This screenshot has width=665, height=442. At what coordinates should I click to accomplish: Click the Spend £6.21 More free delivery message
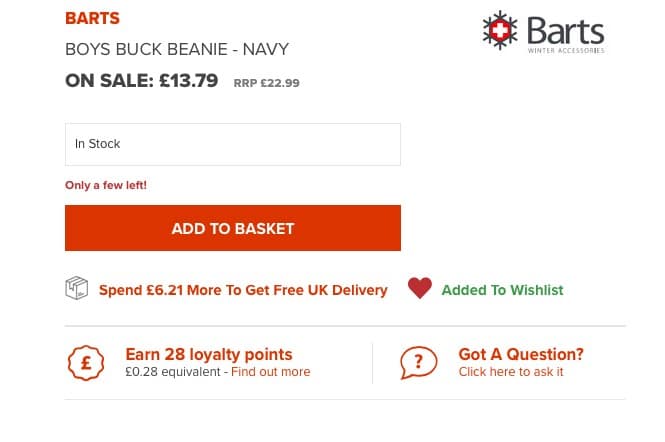coord(243,290)
